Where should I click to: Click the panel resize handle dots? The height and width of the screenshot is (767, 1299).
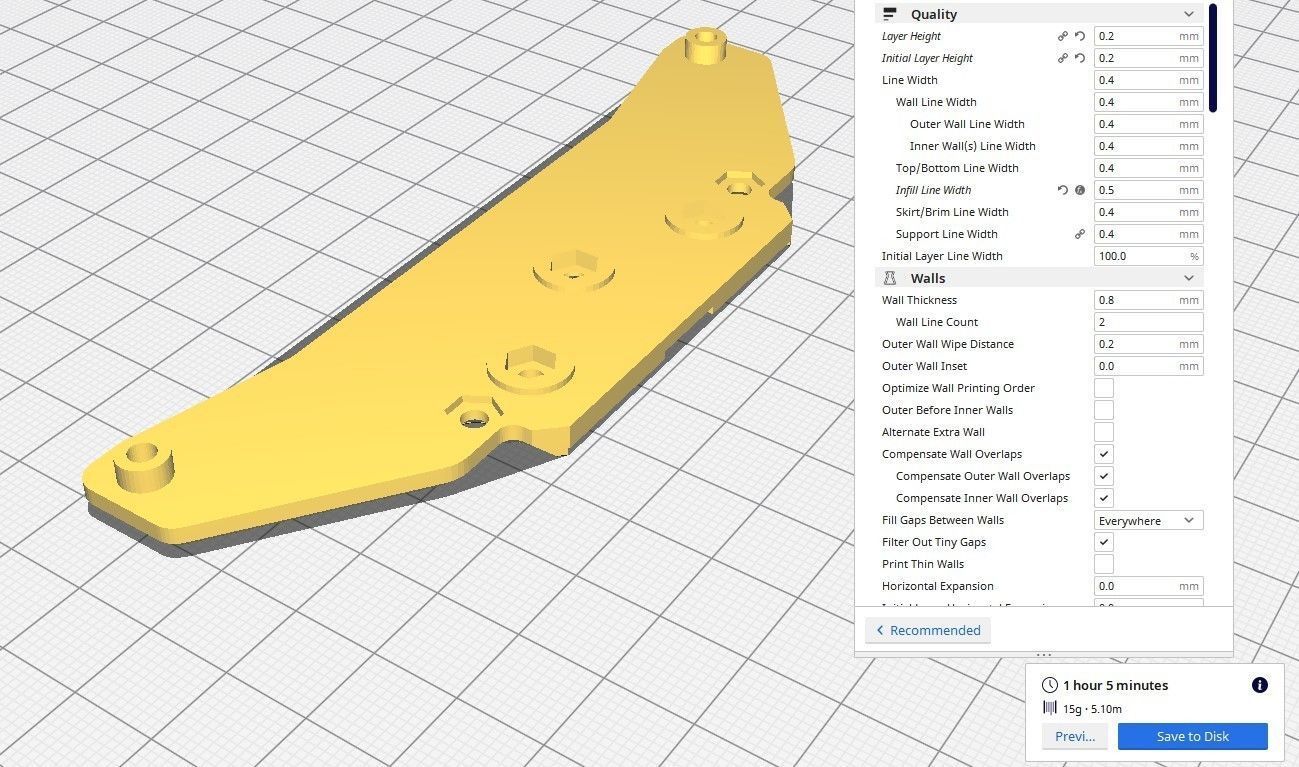(1044, 655)
